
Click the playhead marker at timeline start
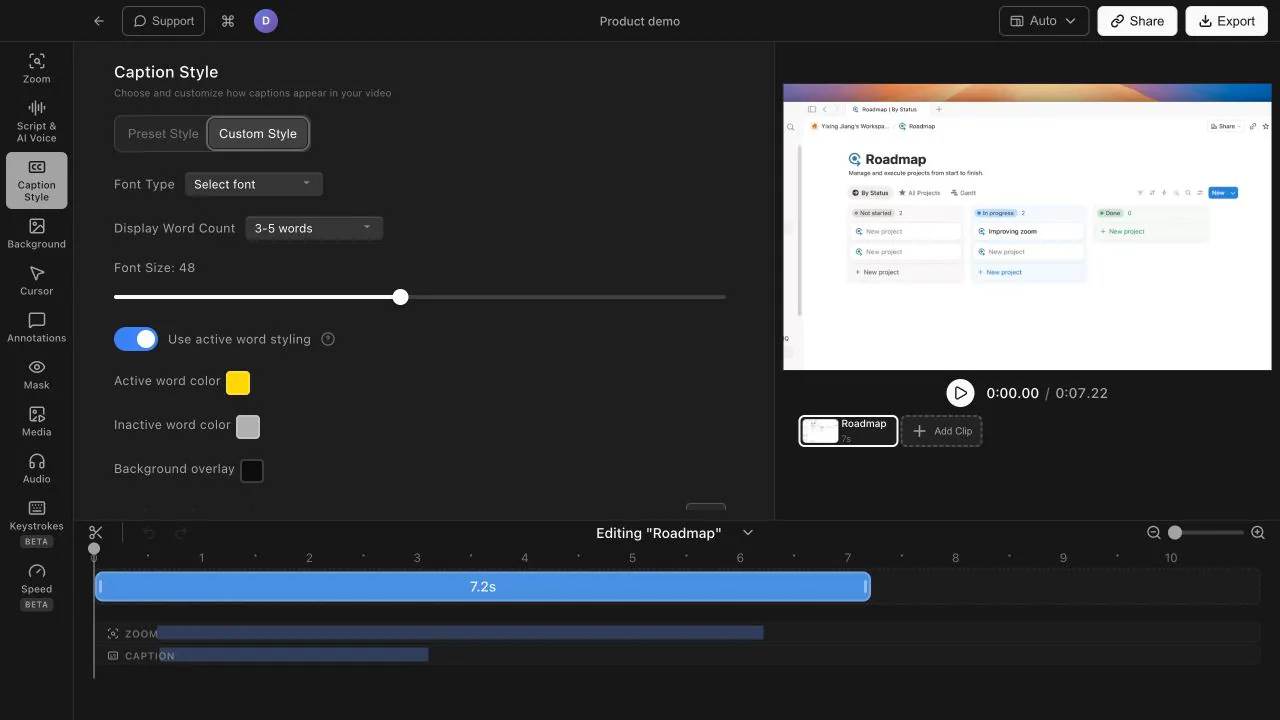coord(94,548)
